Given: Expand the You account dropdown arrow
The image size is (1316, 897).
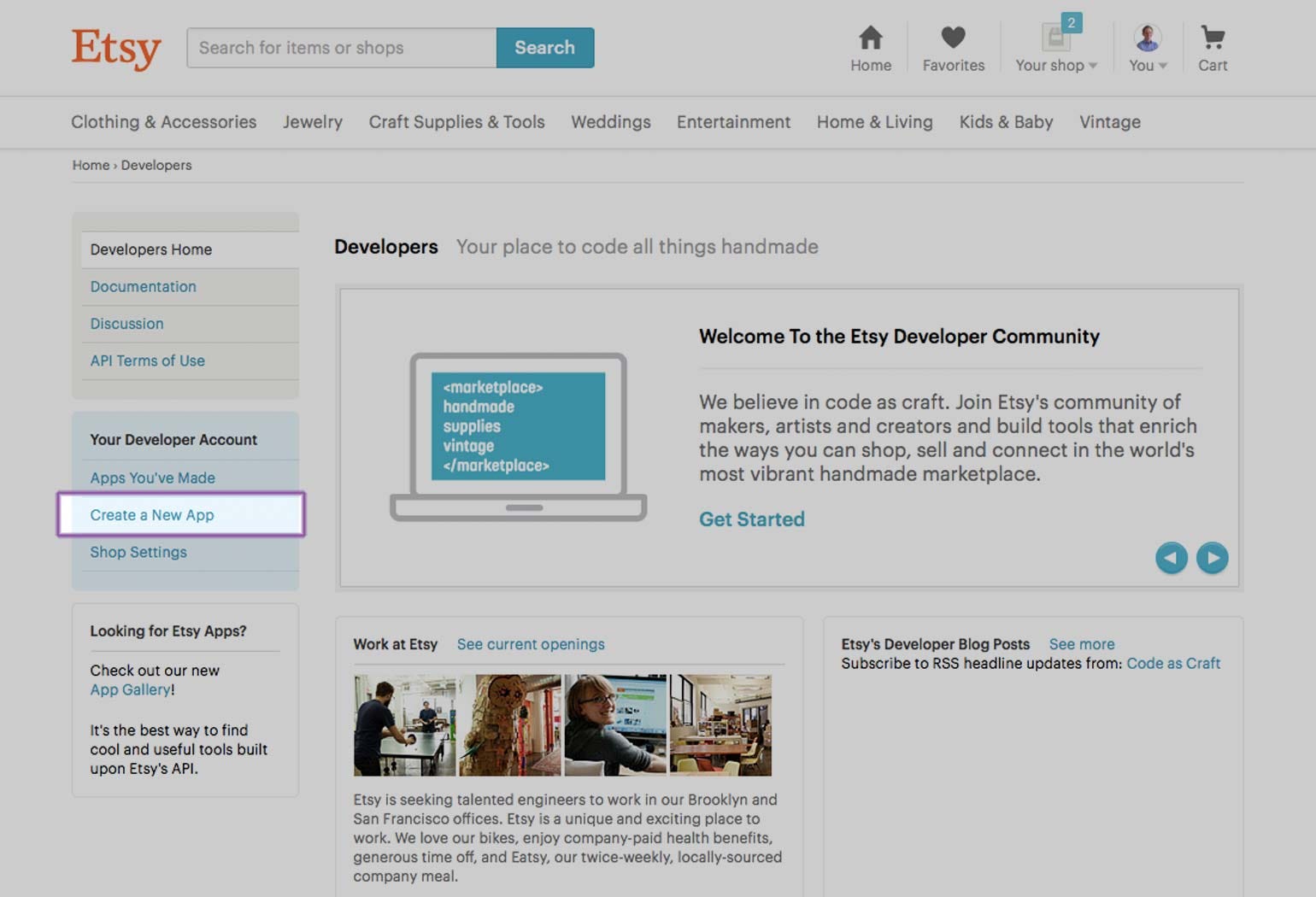Looking at the screenshot, I should (x=1163, y=66).
